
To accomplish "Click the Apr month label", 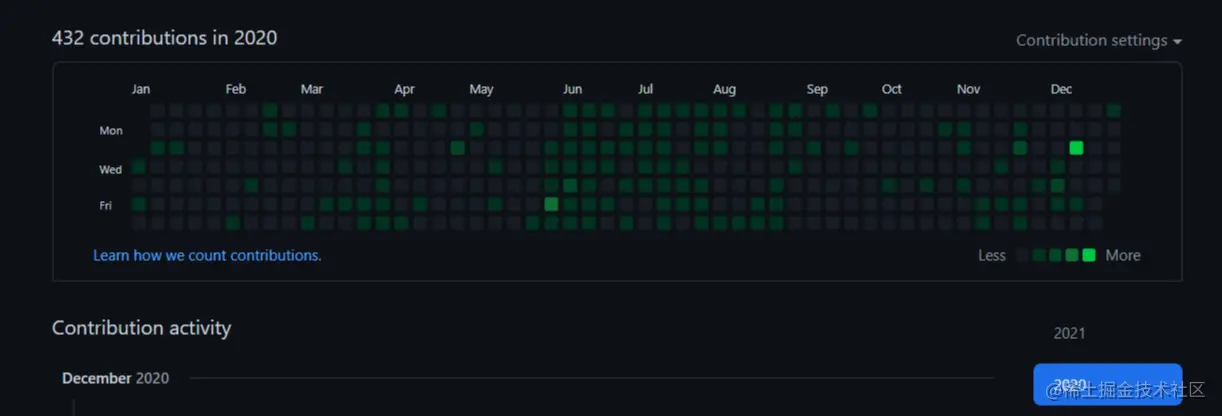I will coord(404,89).
